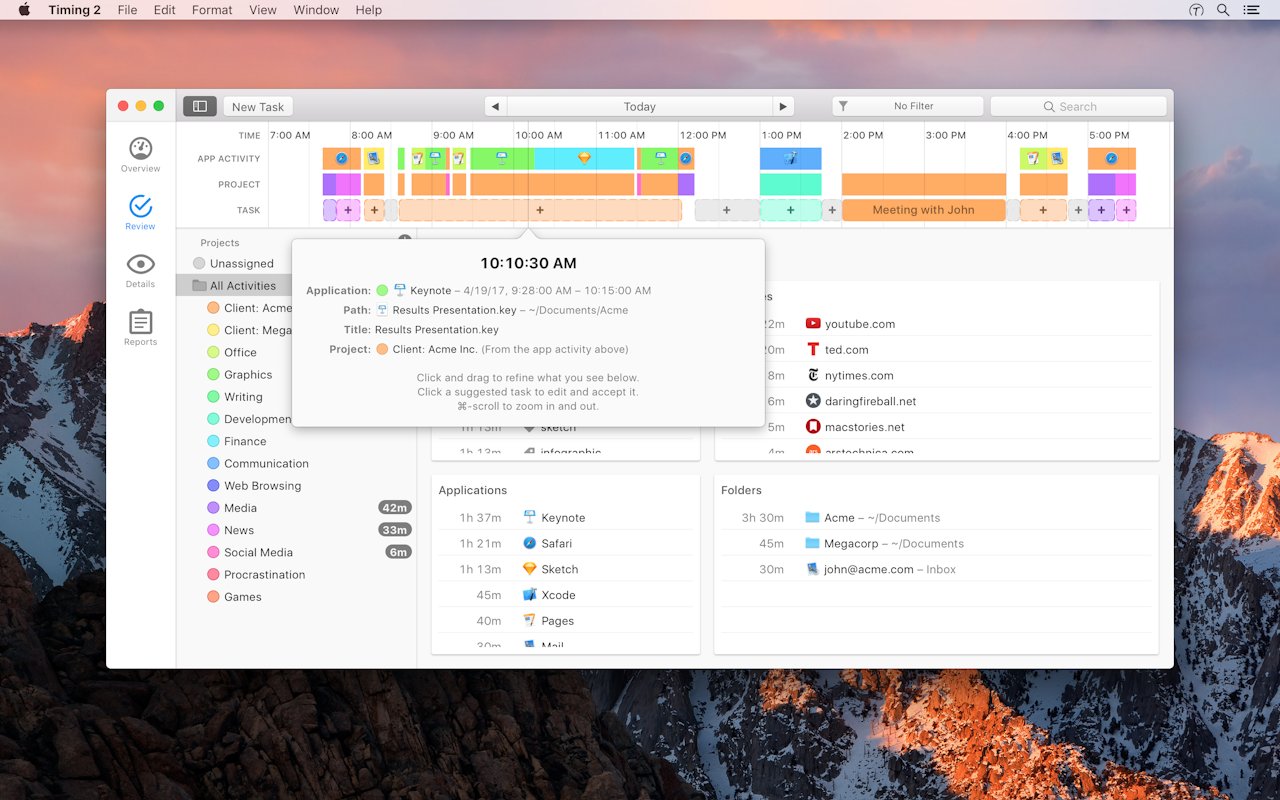The image size is (1280, 800).
Task: Click the Keynote icon in the Applications list
Action: tap(528, 517)
